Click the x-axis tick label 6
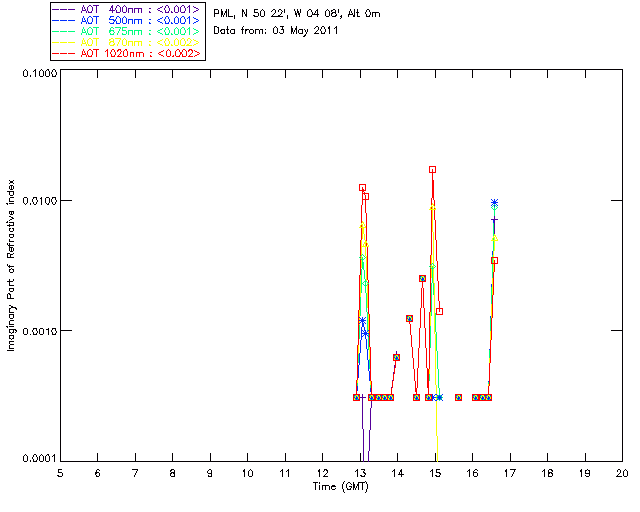This screenshot has height=512, width=640. tap(98, 474)
